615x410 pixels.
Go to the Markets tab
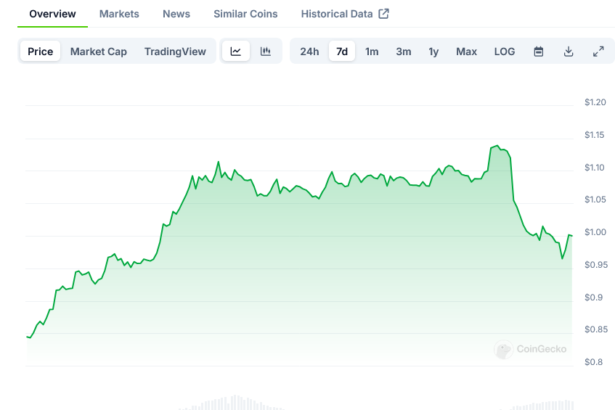(x=119, y=14)
